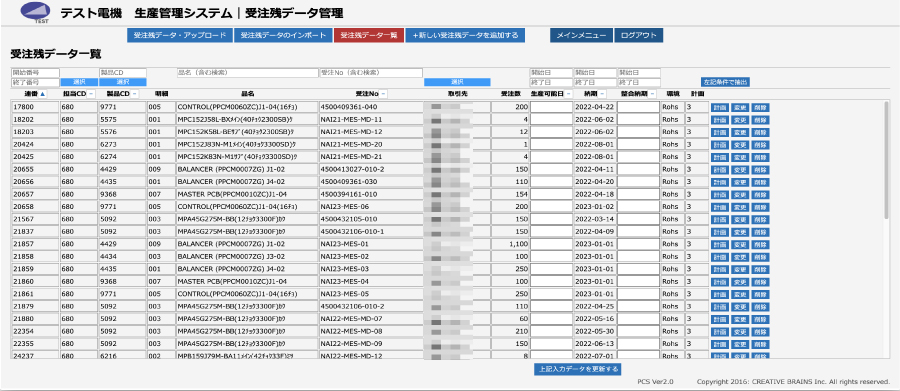Click 受注数 cell 1,100

(x=510, y=244)
